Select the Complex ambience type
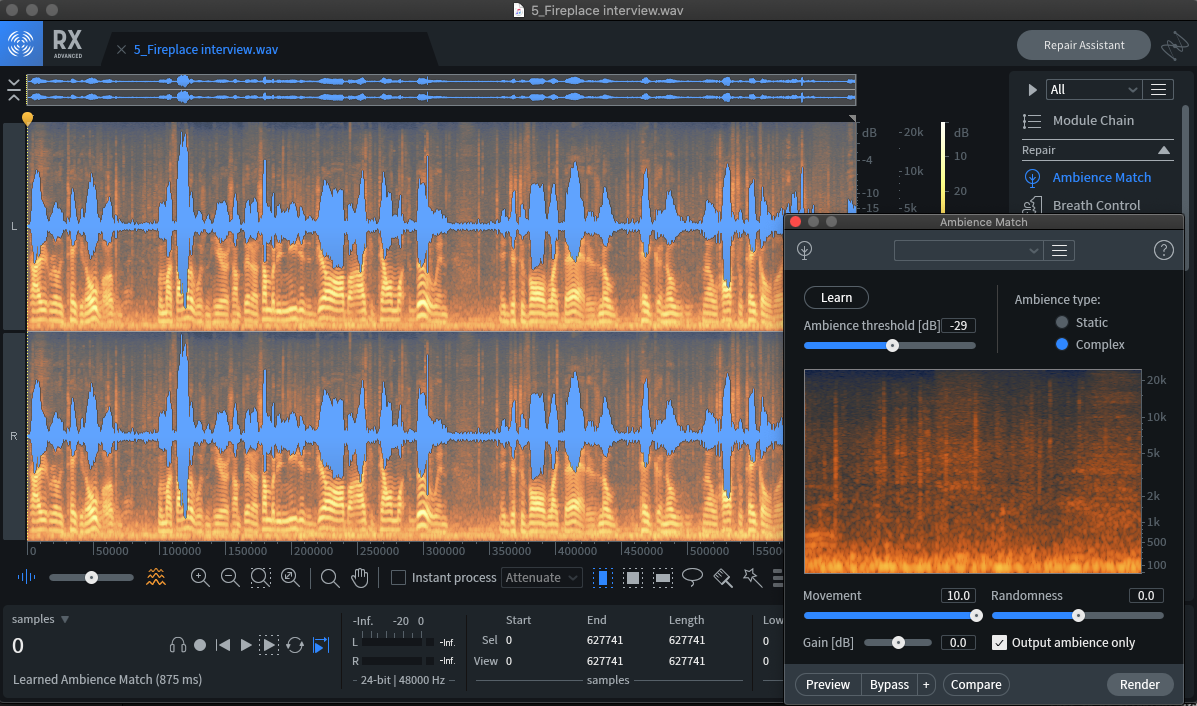Viewport: 1197px width, 706px height. 1062,344
